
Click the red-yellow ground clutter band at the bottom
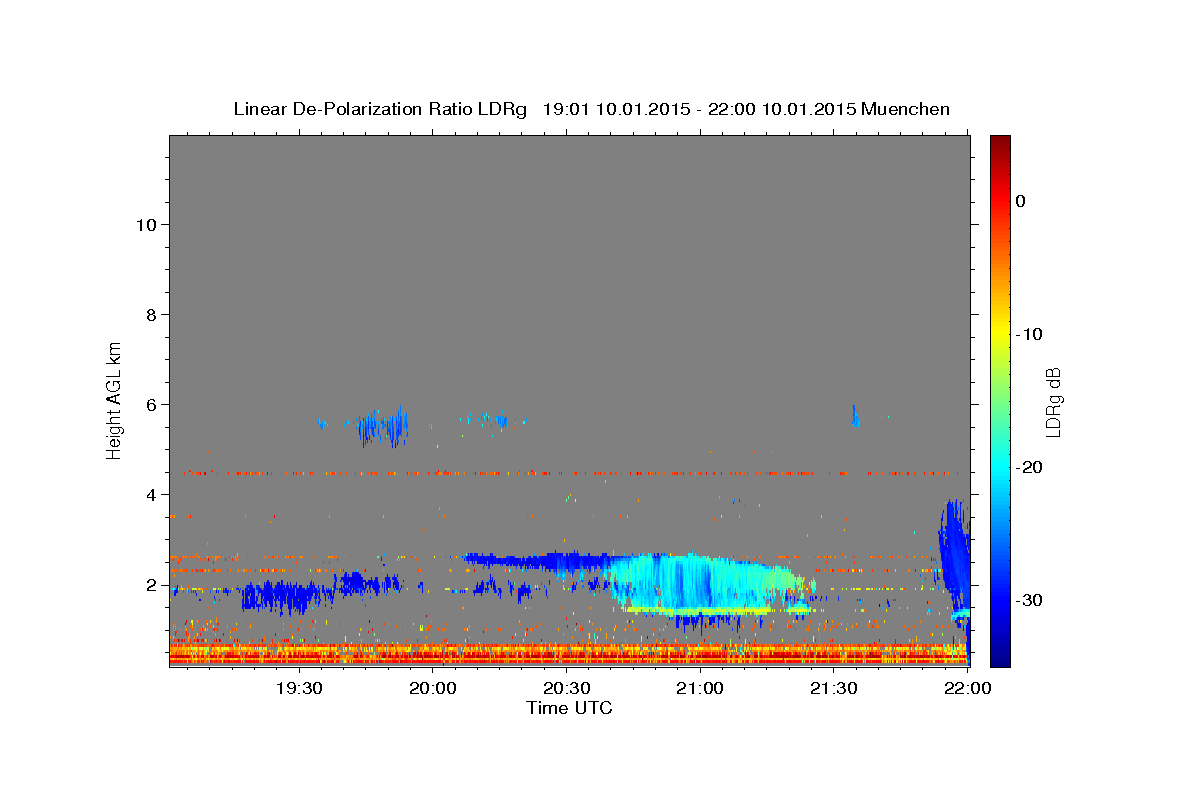(569, 653)
